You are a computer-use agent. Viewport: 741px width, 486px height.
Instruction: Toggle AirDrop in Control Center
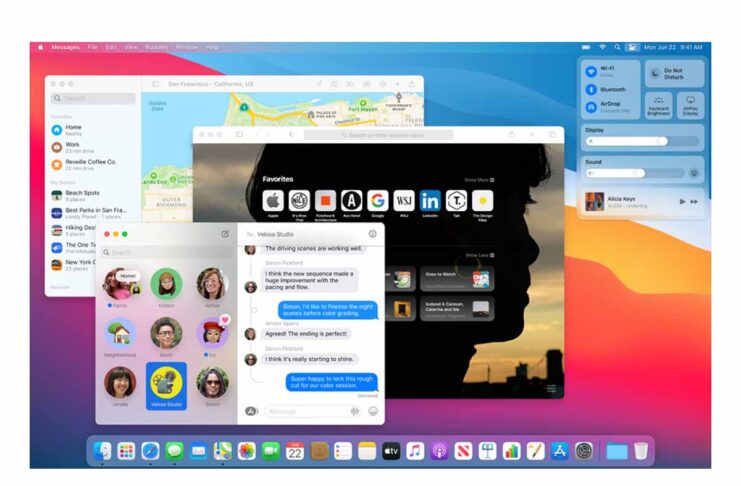coord(591,107)
